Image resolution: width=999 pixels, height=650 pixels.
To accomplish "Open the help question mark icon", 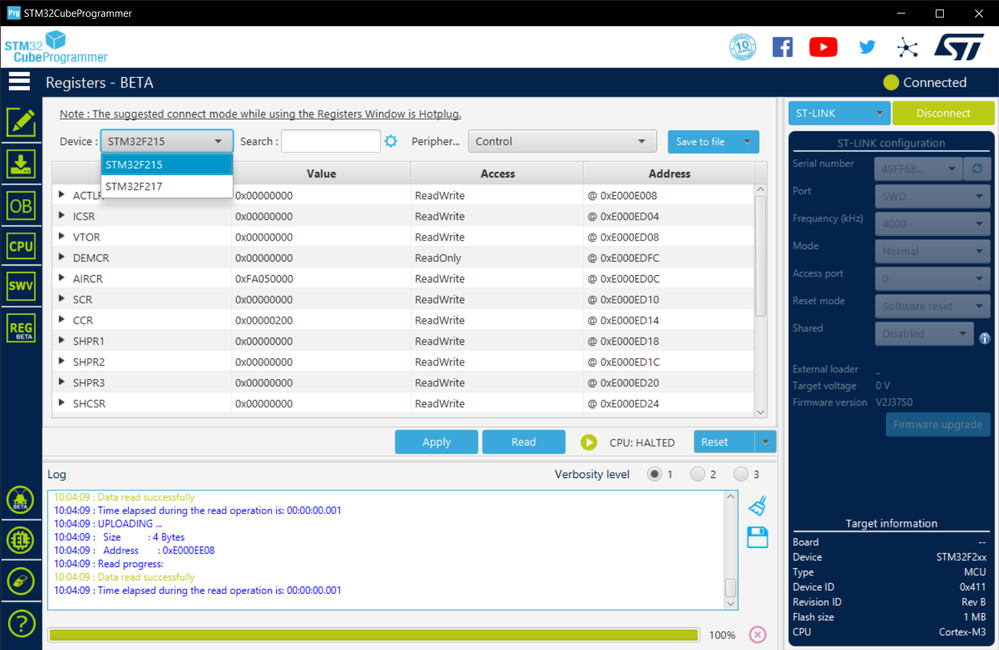I will tap(20, 623).
